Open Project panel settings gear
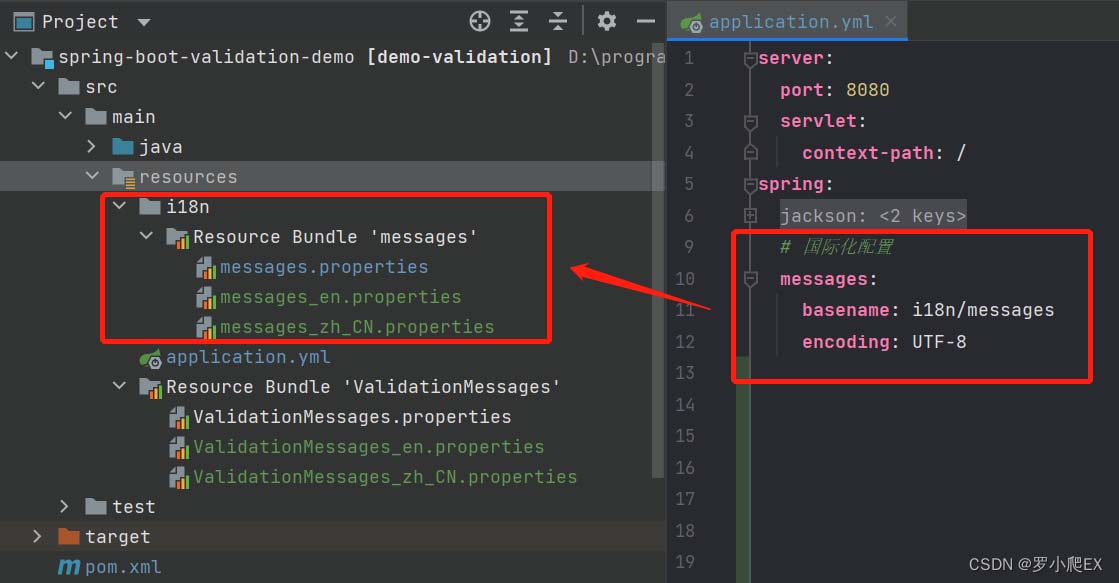 607,21
